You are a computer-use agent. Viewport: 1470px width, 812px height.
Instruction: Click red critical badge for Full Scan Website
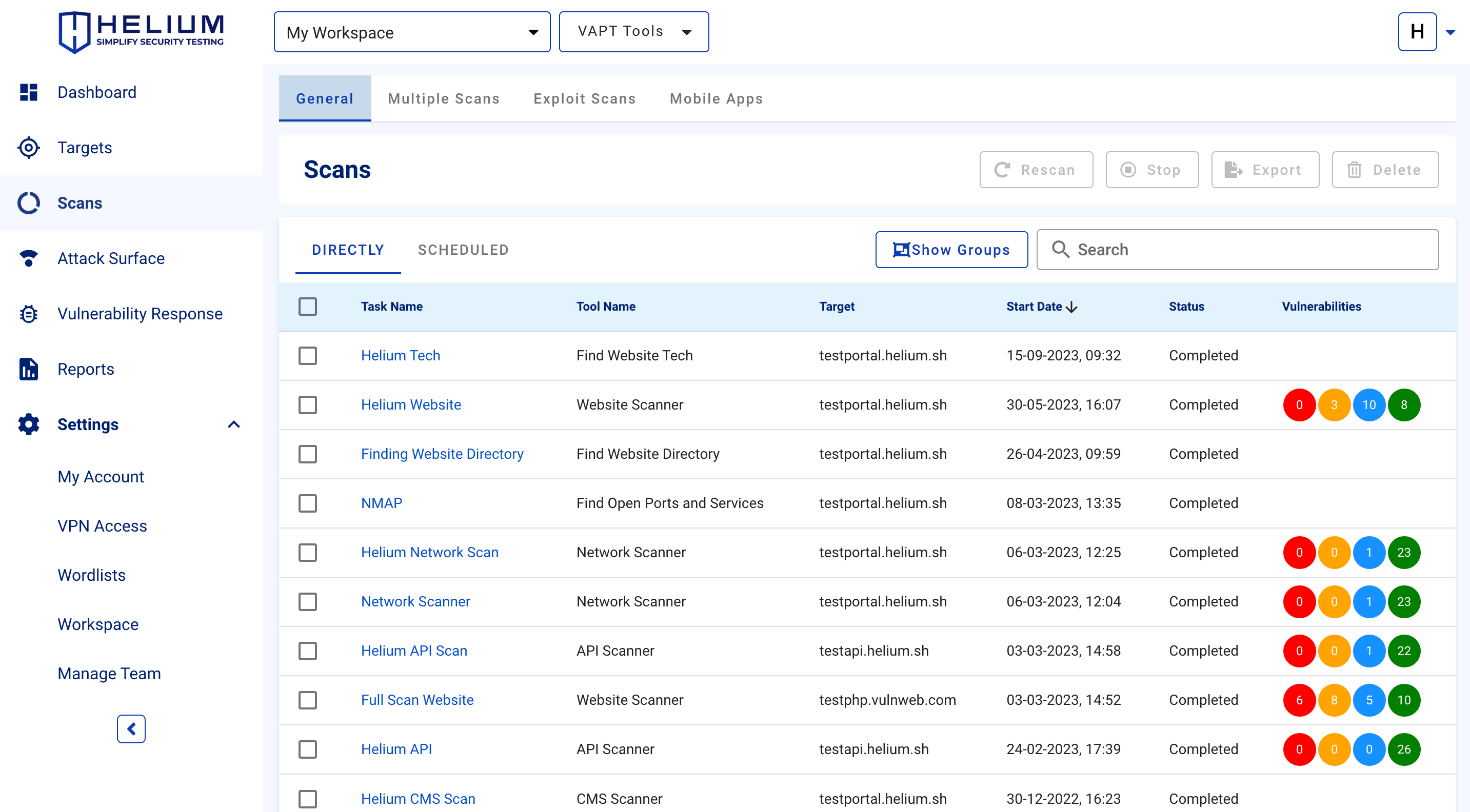pos(1299,699)
